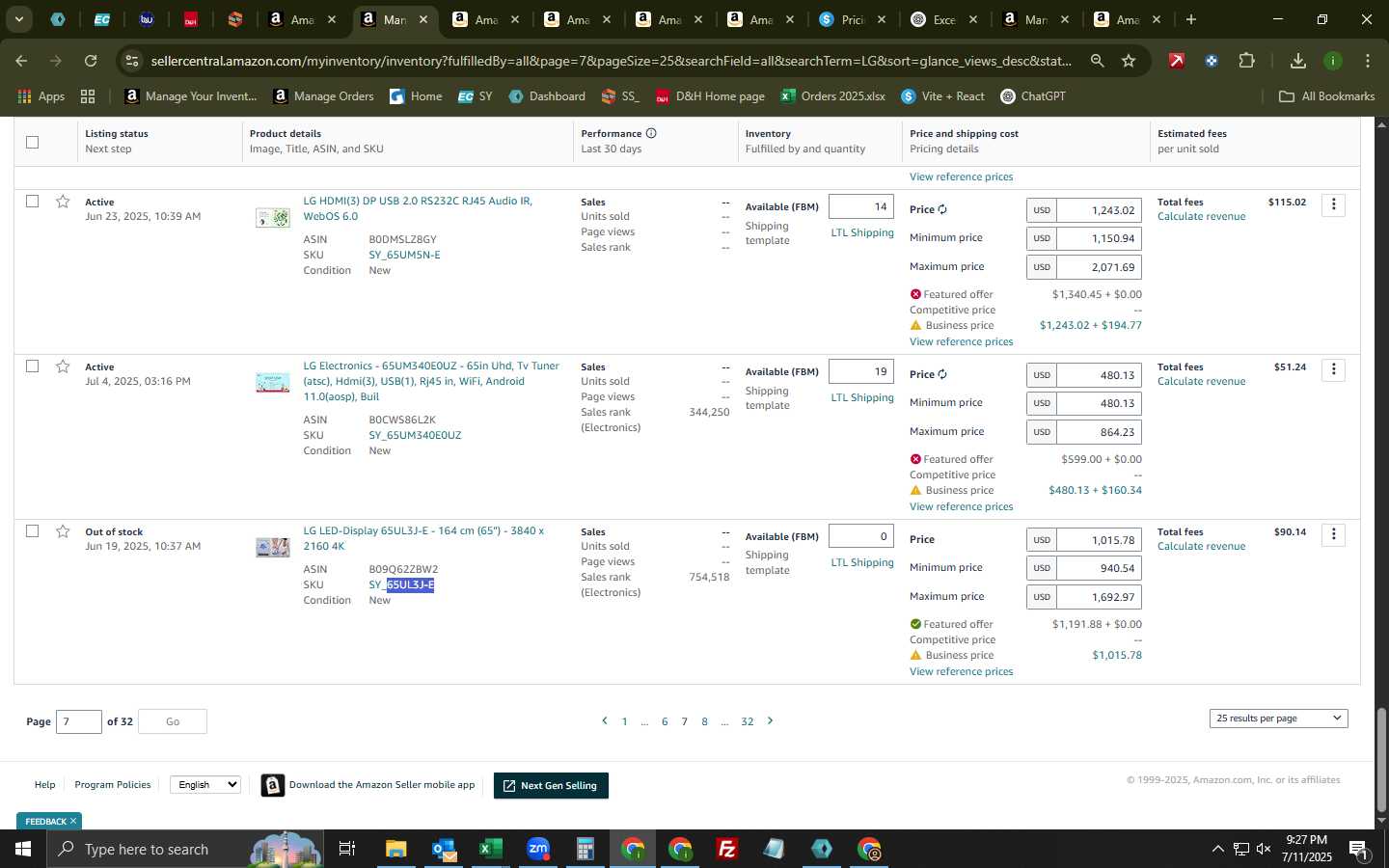The width and height of the screenshot is (1389, 868).
Task: Click View reference prices under $1,015.78 Business price
Action: coord(961,671)
